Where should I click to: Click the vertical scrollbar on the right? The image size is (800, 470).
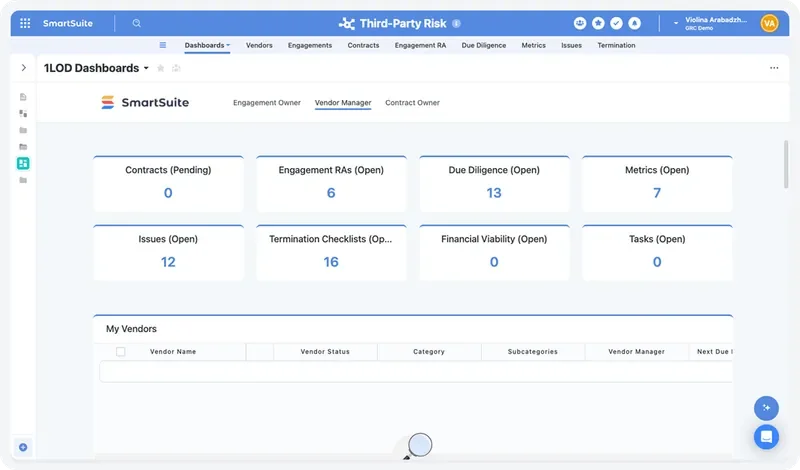786,164
